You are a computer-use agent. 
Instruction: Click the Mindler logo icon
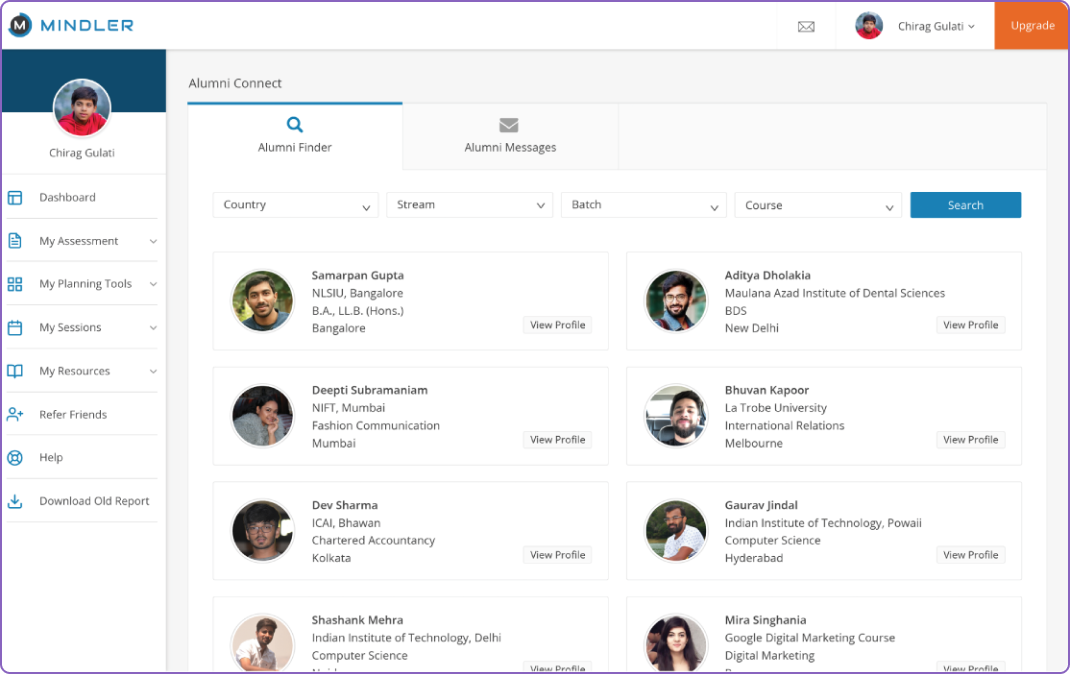point(20,26)
